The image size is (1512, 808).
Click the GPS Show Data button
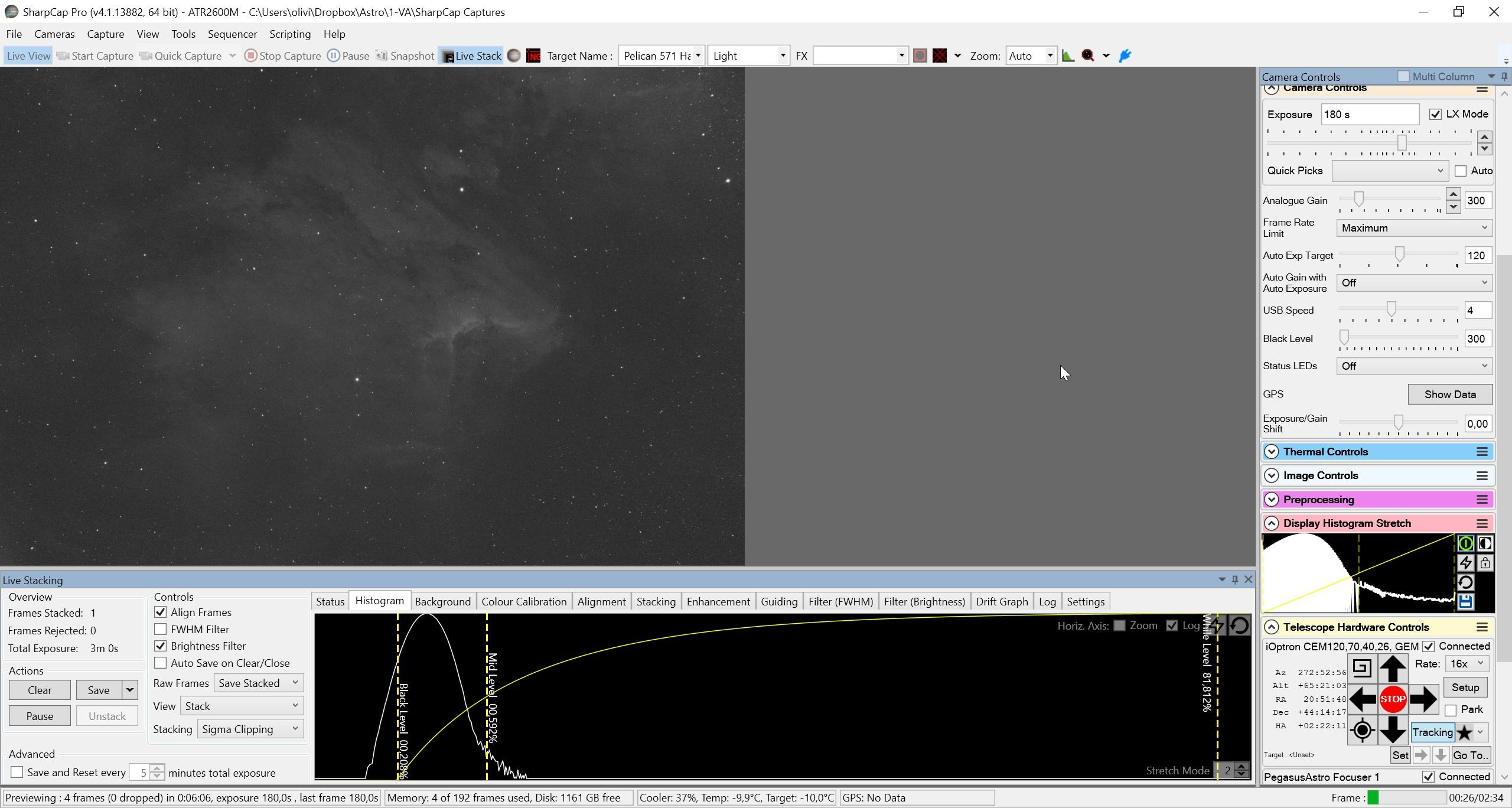(1450, 395)
